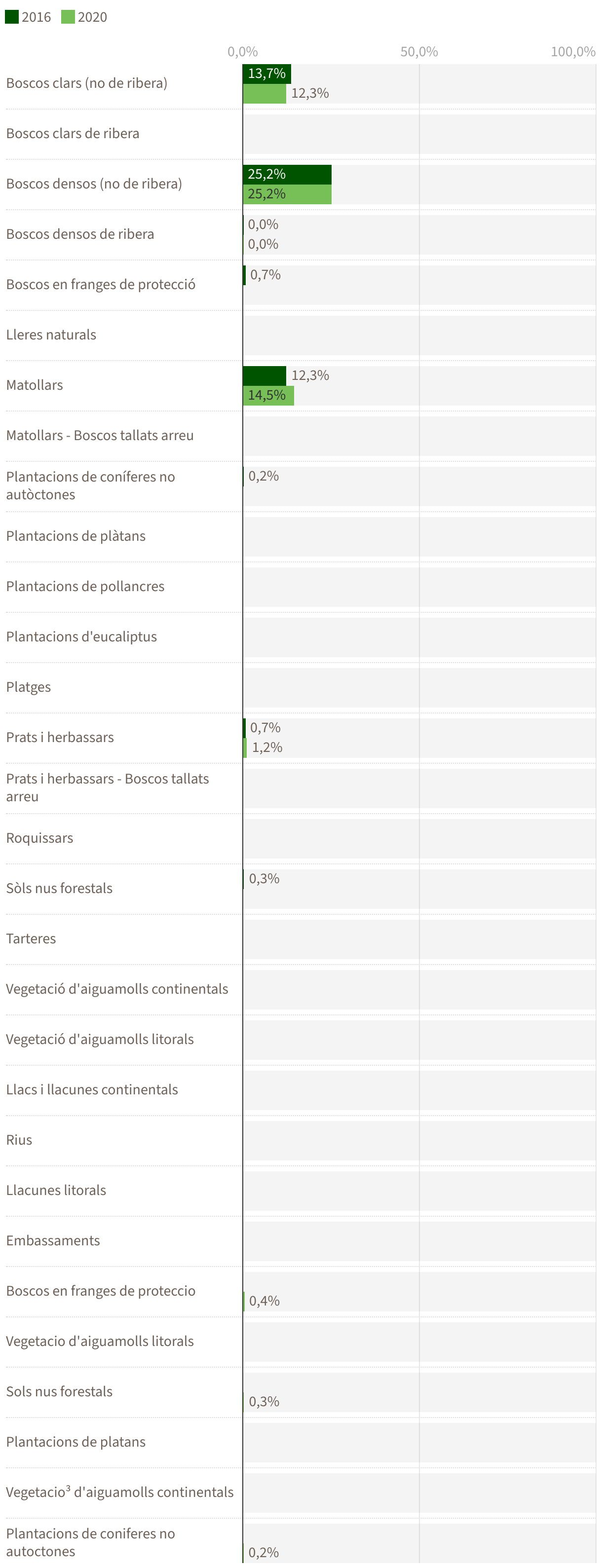Click the 14,5% Matollars 2020 bar
This screenshot has height=1568, width=602.
(268, 396)
